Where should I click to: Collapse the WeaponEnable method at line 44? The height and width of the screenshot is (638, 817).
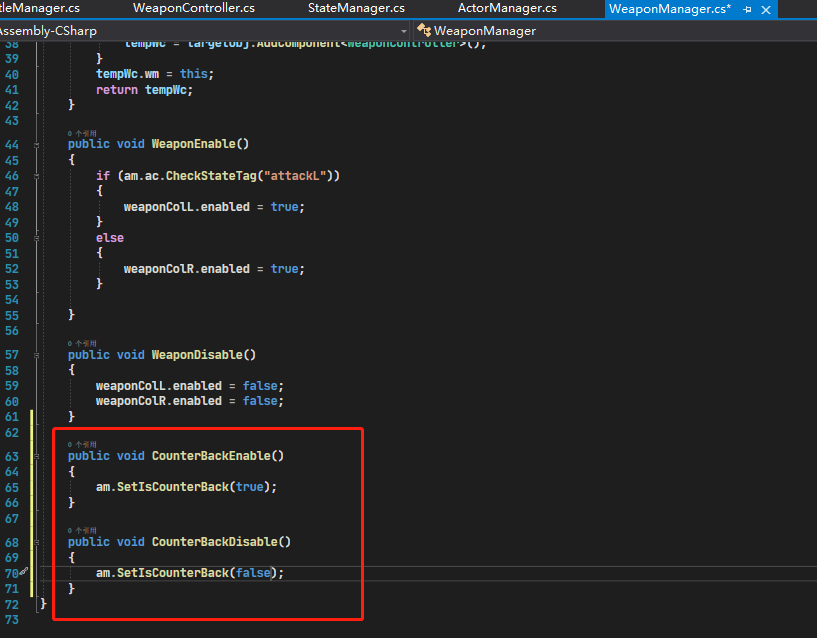36,145
